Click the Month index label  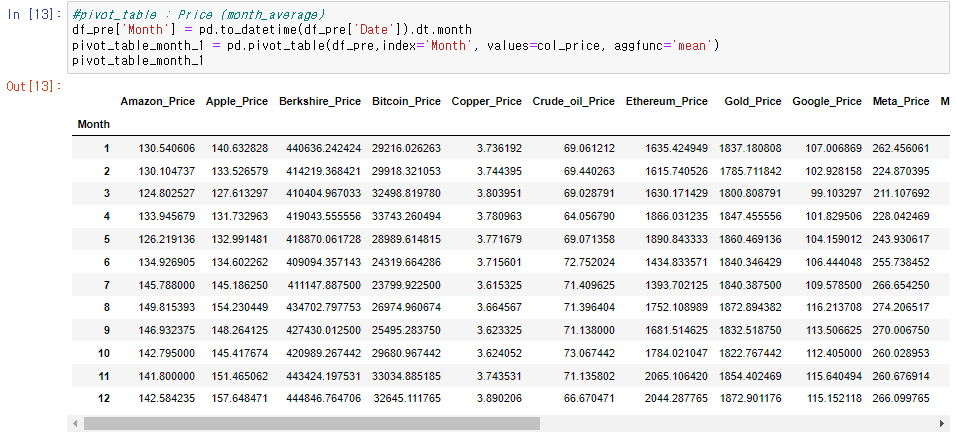pyautogui.click(x=94, y=124)
